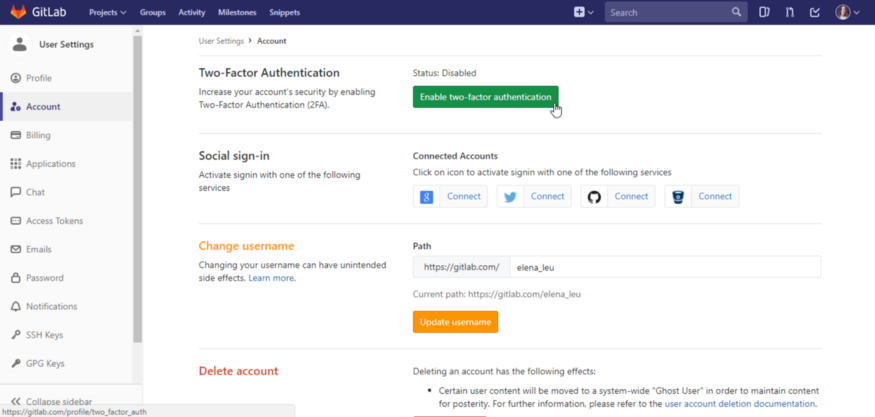Connect Google account for sign-in

point(451,196)
